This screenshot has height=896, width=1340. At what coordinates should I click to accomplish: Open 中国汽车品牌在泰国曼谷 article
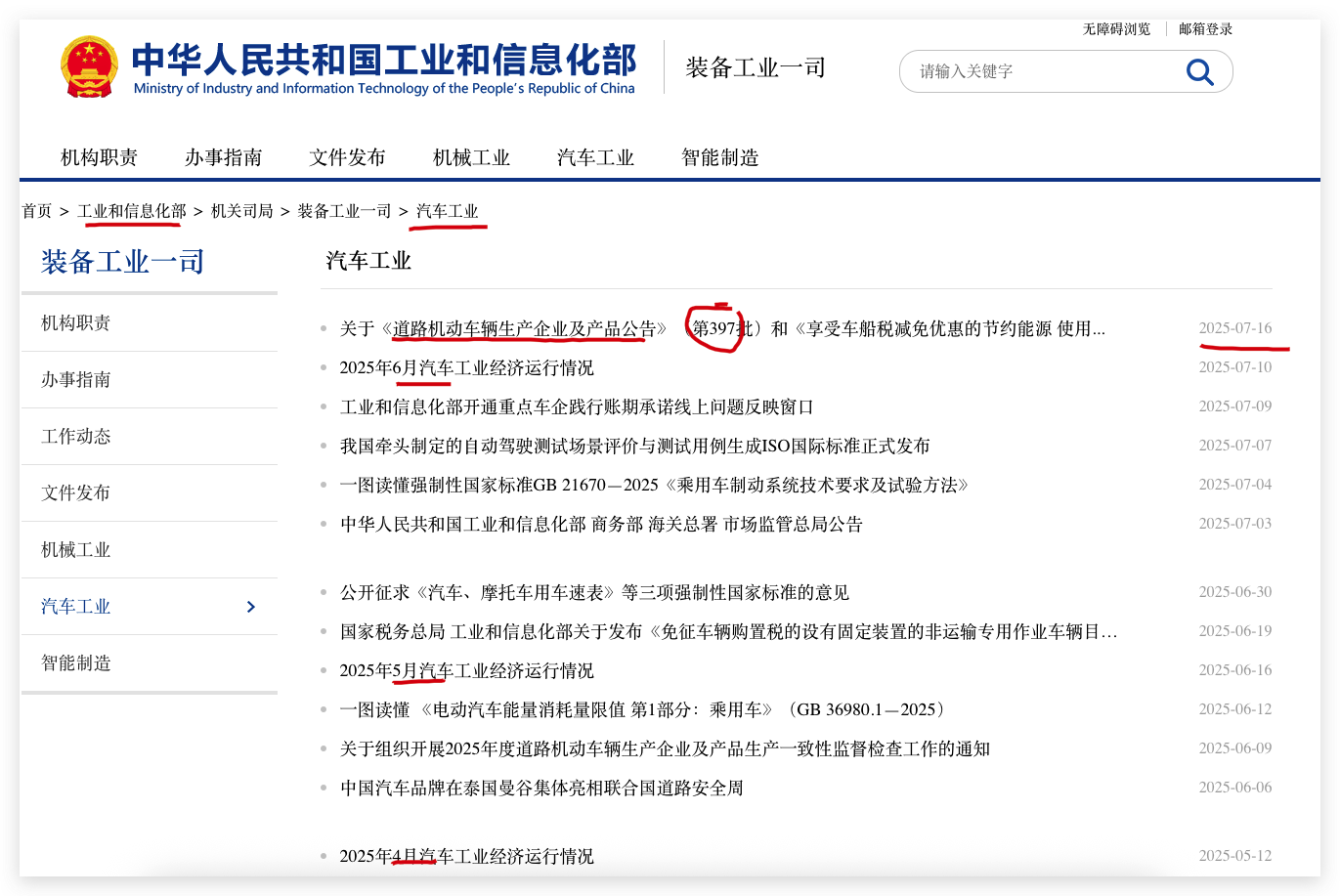click(541, 789)
